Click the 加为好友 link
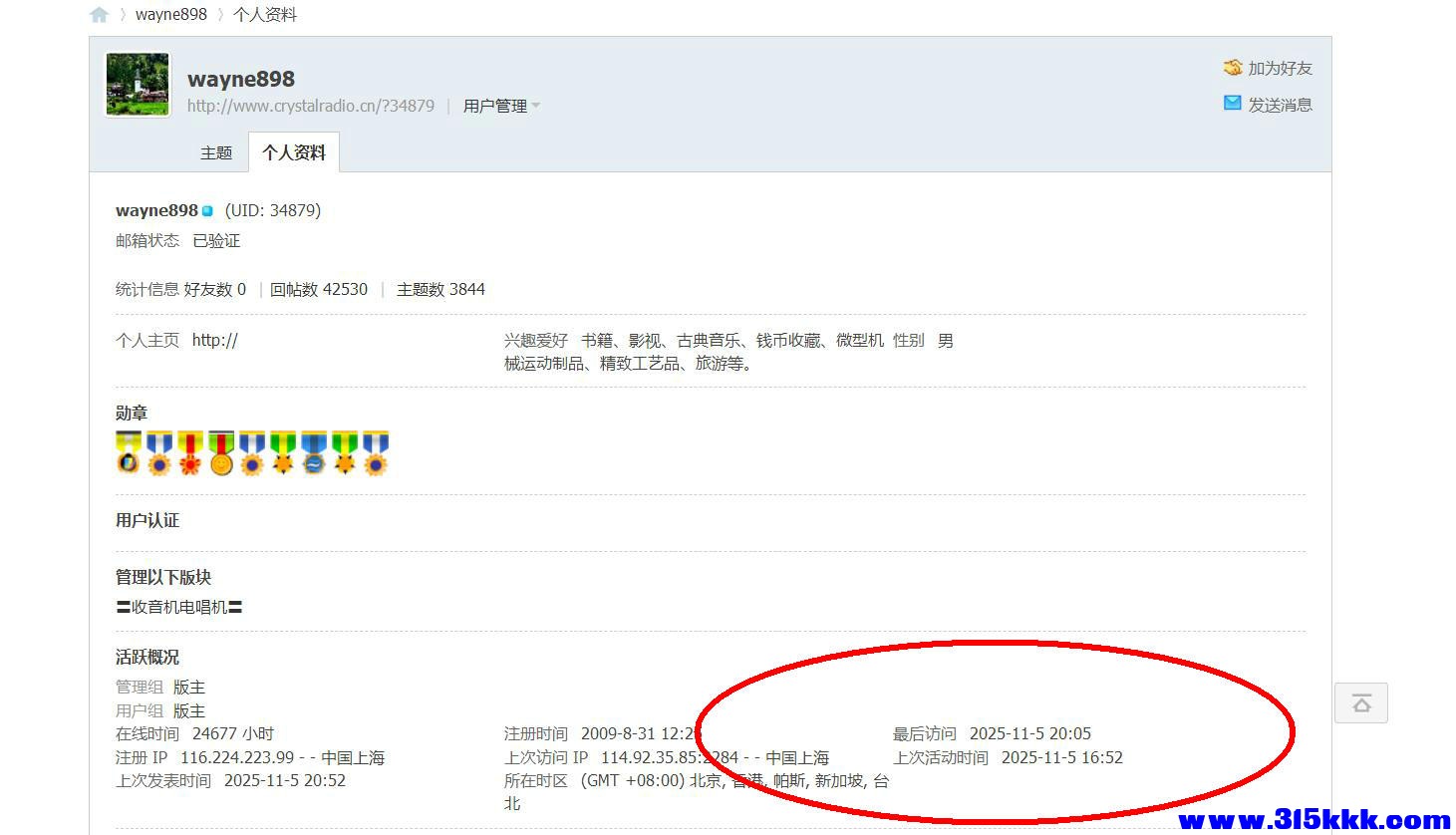This screenshot has height=835, width=1456. (1279, 68)
